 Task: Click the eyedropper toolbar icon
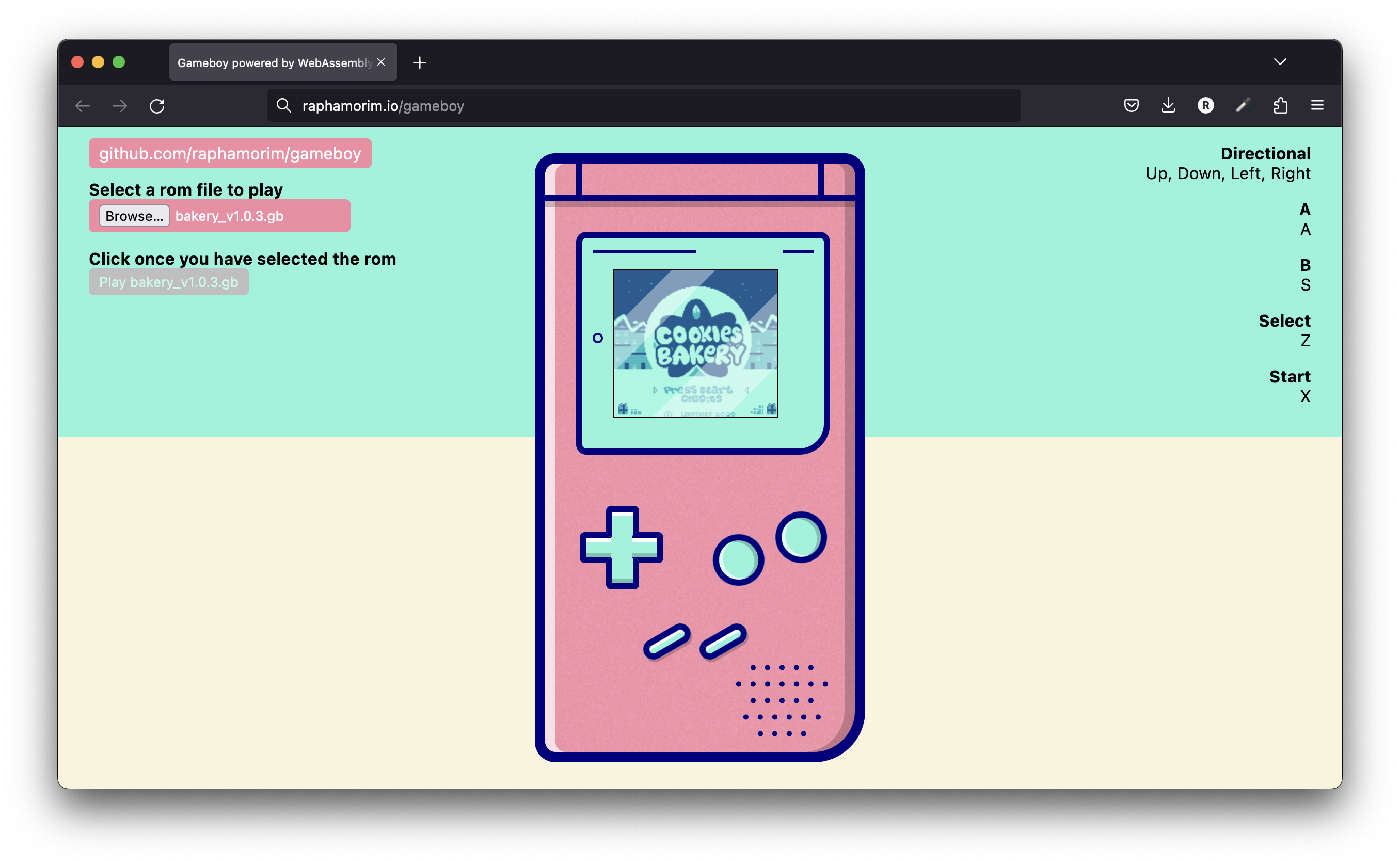(1243, 105)
